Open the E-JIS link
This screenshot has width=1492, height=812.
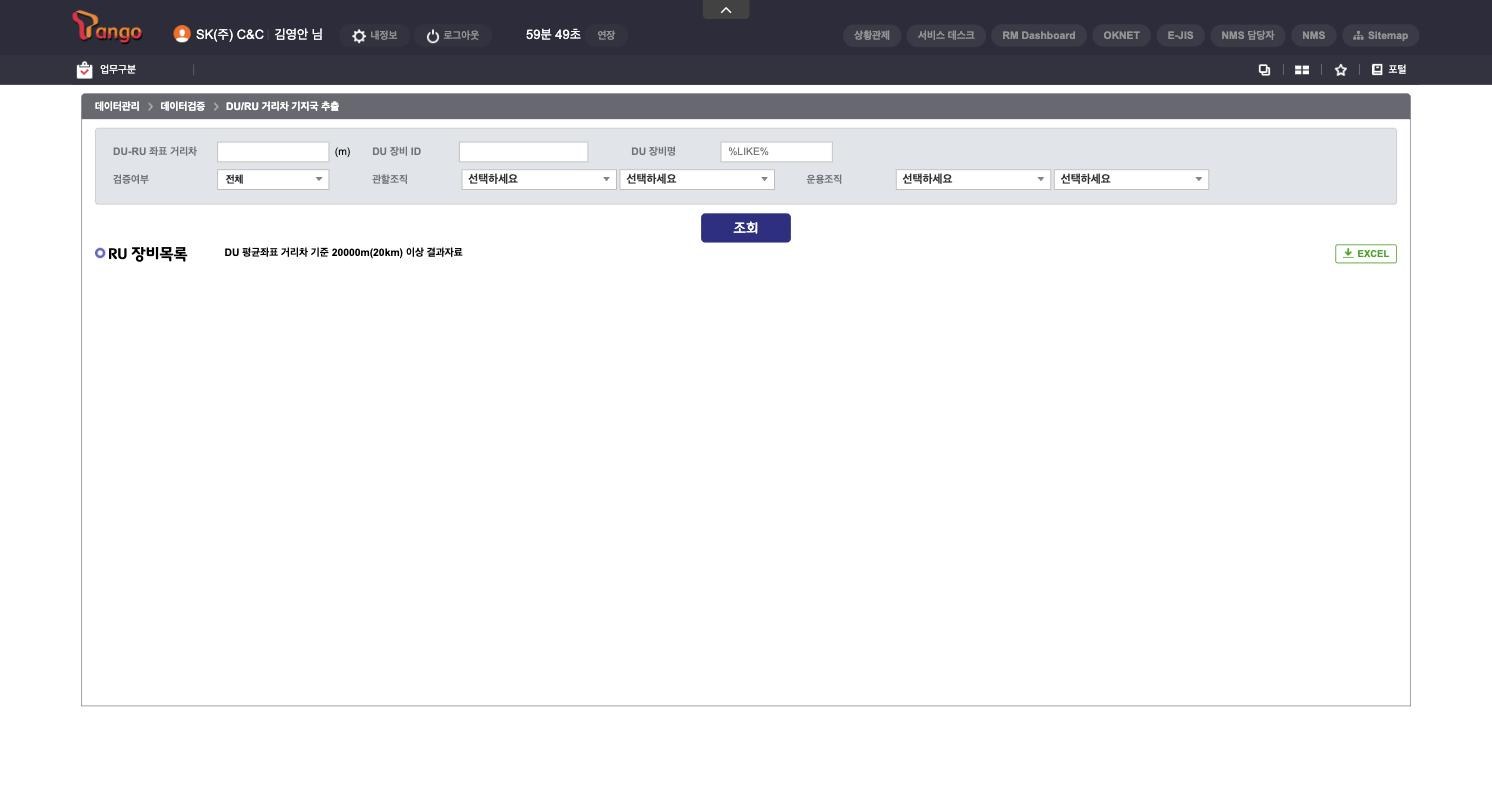click(x=1180, y=36)
